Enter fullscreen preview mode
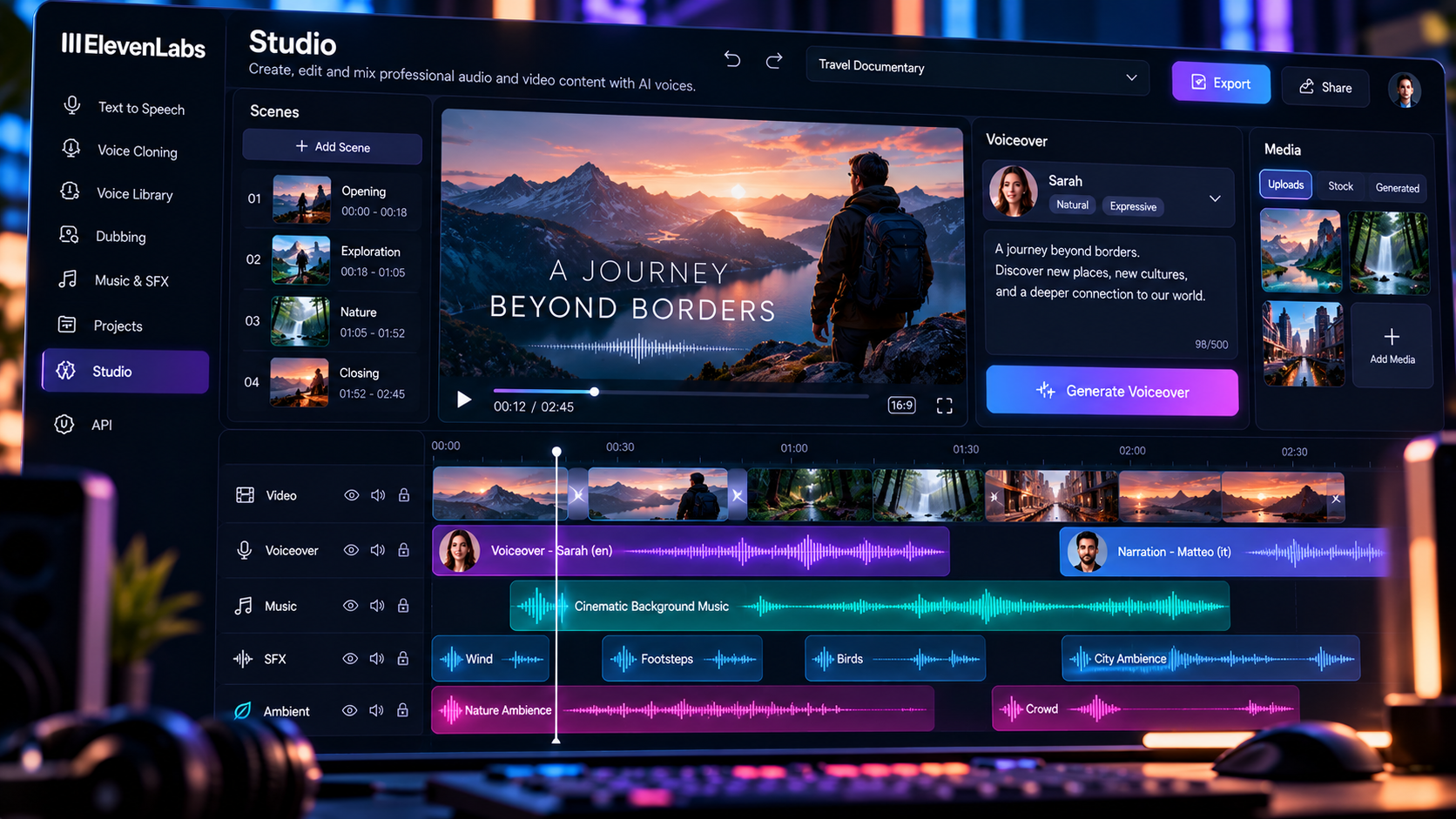The width and height of the screenshot is (1456, 819). [x=945, y=406]
